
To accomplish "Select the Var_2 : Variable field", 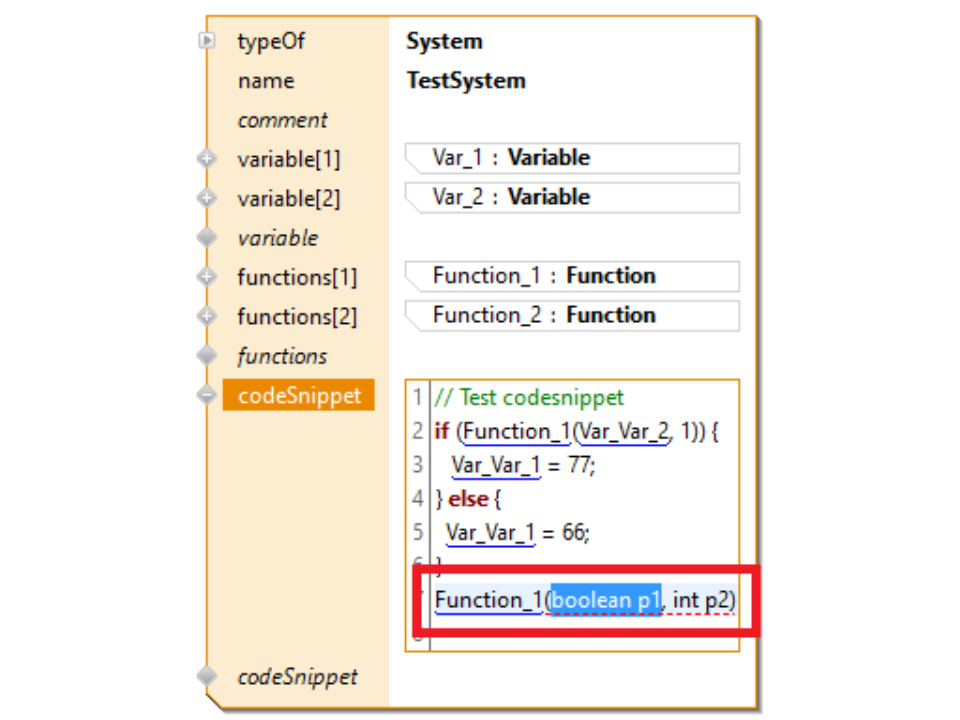I will pyautogui.click(x=571, y=197).
